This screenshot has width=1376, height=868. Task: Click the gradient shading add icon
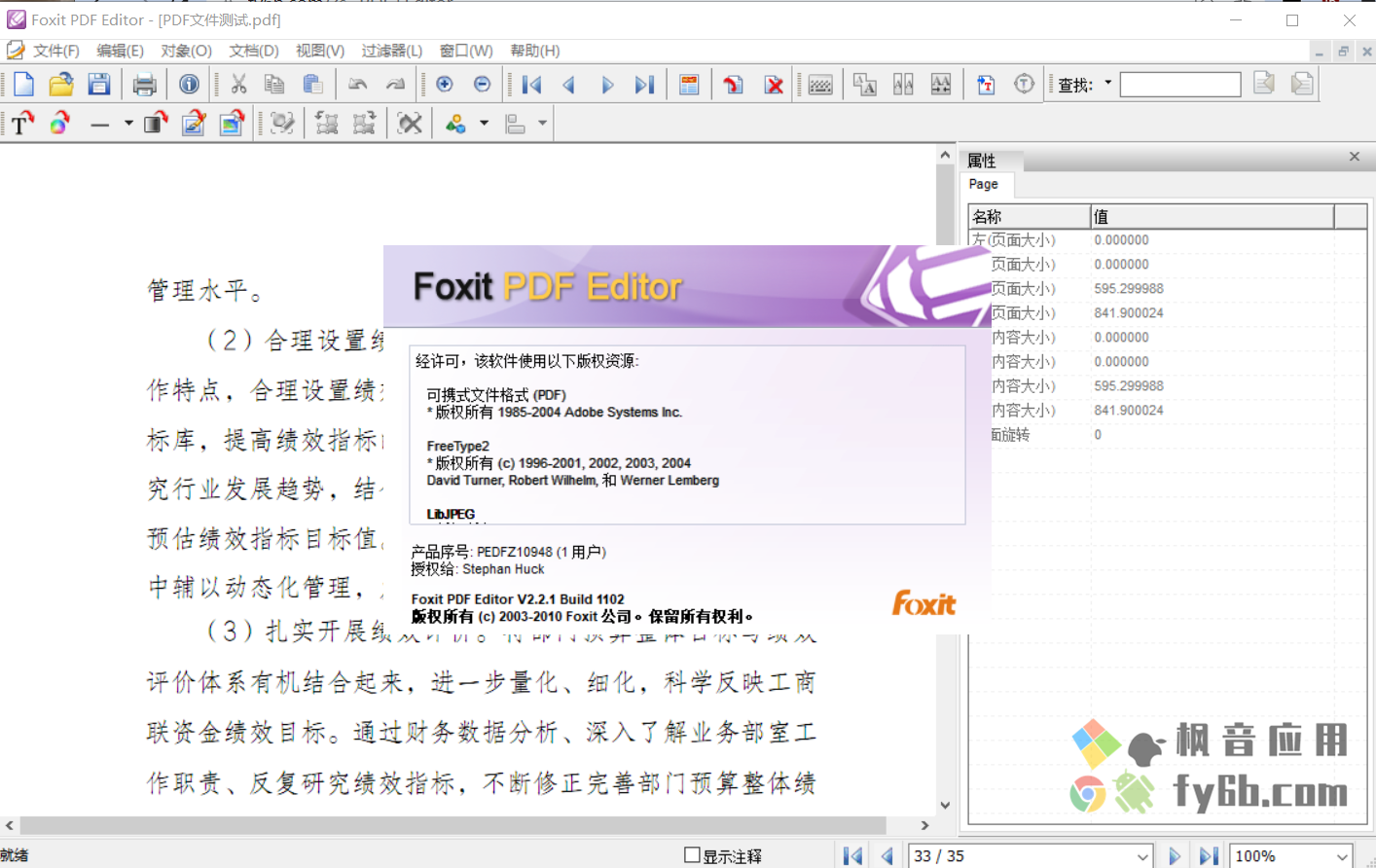point(156,124)
